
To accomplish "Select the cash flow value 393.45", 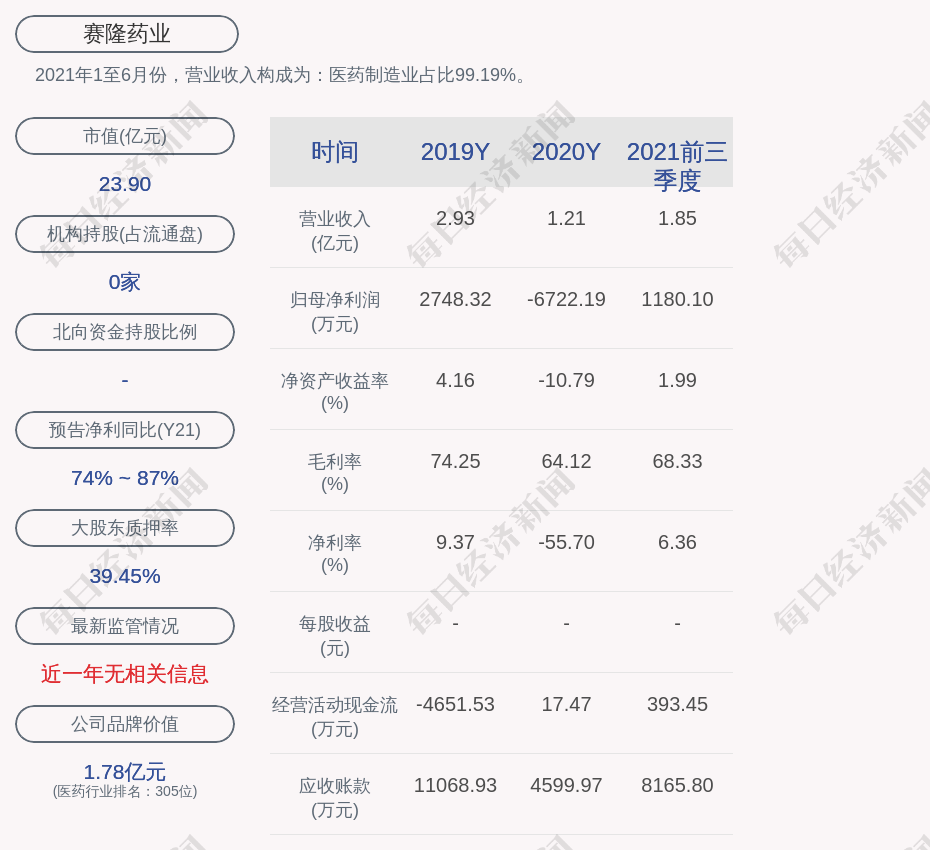I will click(x=677, y=704).
